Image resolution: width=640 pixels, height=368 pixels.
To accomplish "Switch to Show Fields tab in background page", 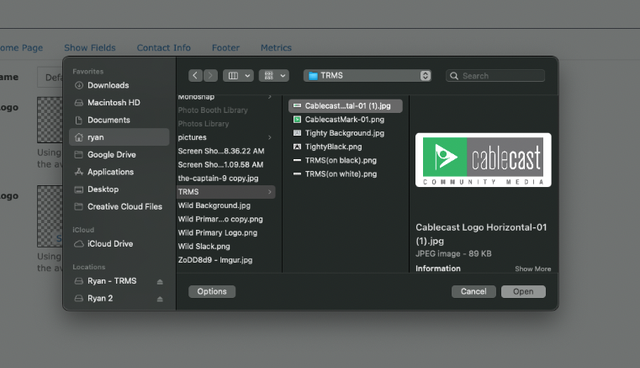I will coord(90,48).
